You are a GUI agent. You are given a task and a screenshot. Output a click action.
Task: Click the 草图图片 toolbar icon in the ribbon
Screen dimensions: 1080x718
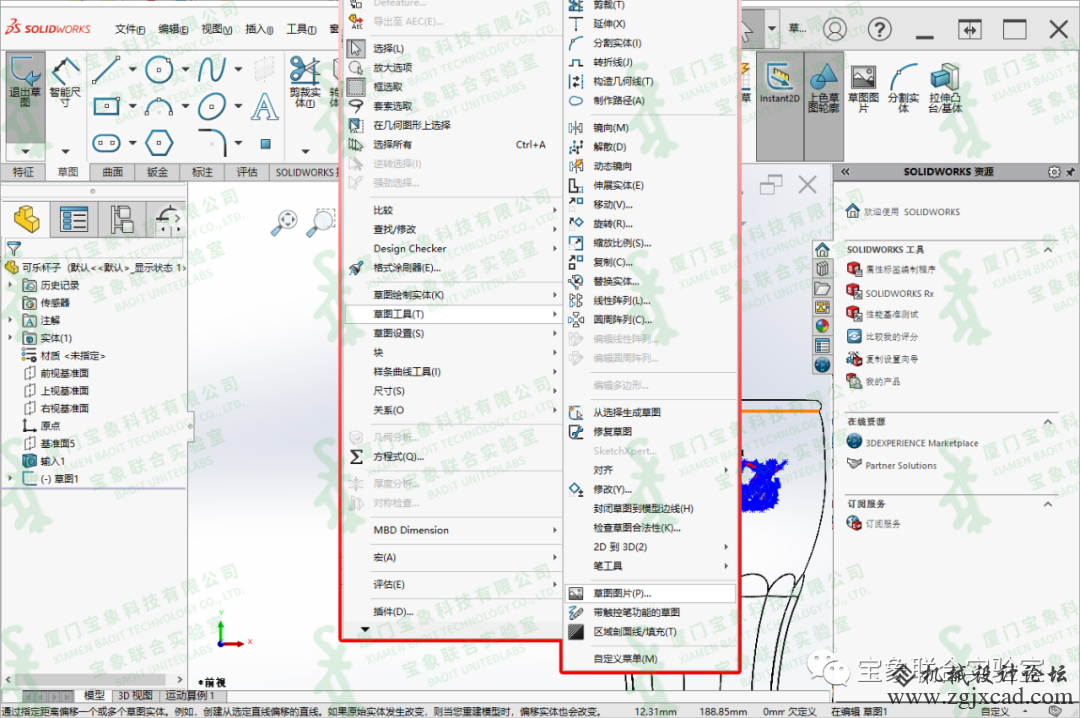(x=863, y=88)
